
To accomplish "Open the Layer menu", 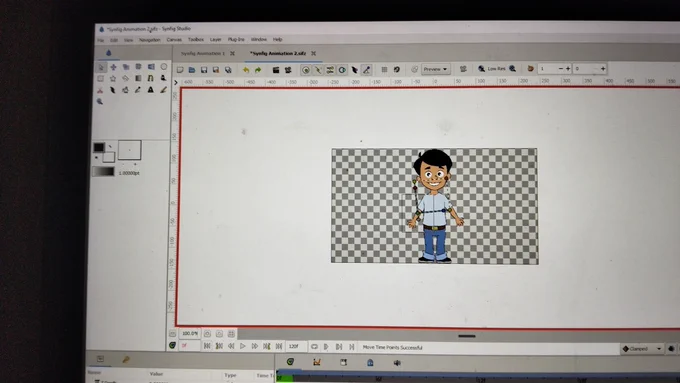I will [216, 39].
